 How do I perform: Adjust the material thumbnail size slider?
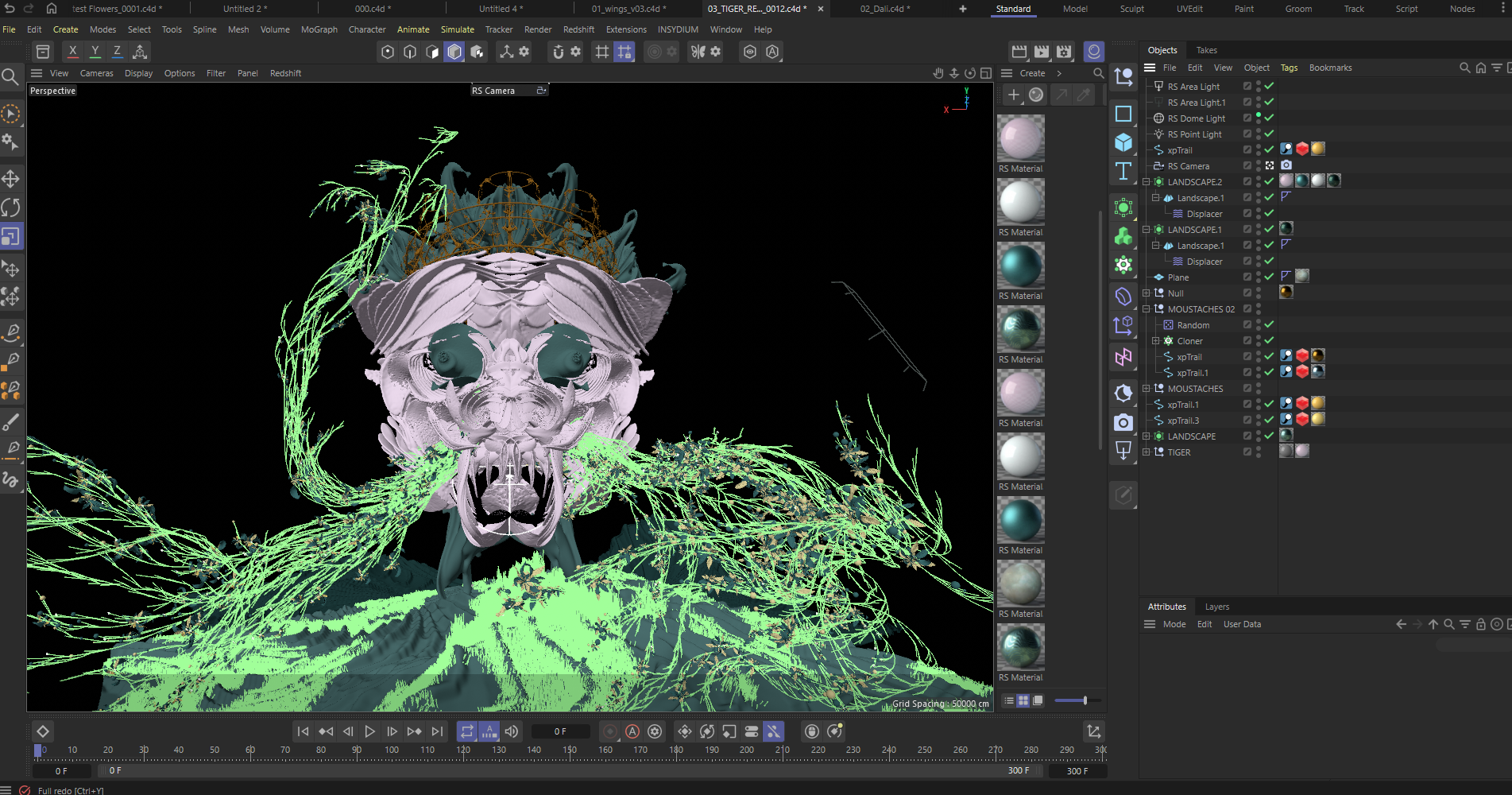pos(1085,700)
